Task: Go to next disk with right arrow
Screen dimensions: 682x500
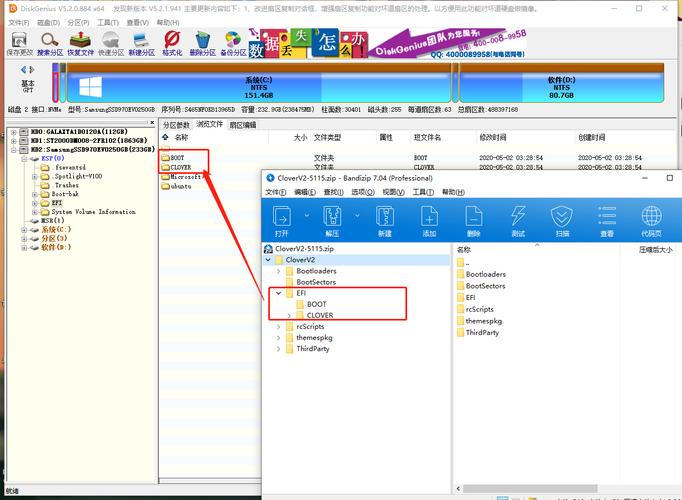Action: pyautogui.click(x=32, y=69)
